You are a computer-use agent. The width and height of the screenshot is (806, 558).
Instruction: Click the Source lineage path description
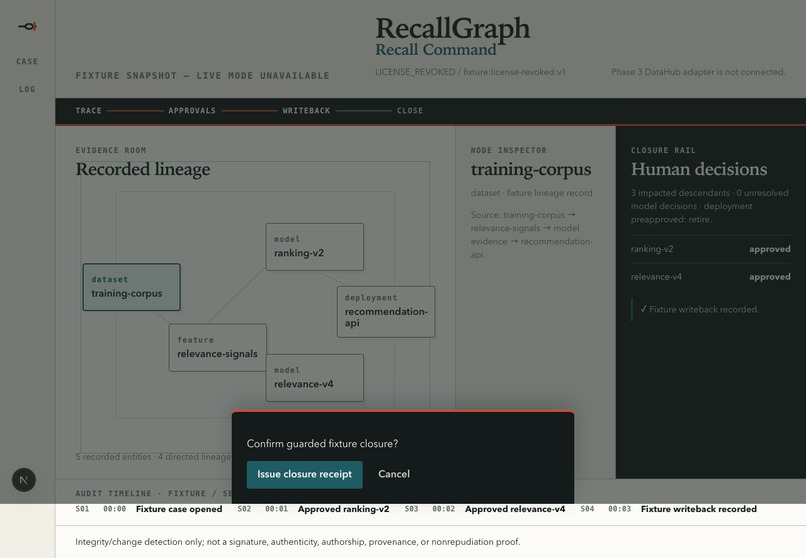pos(532,235)
